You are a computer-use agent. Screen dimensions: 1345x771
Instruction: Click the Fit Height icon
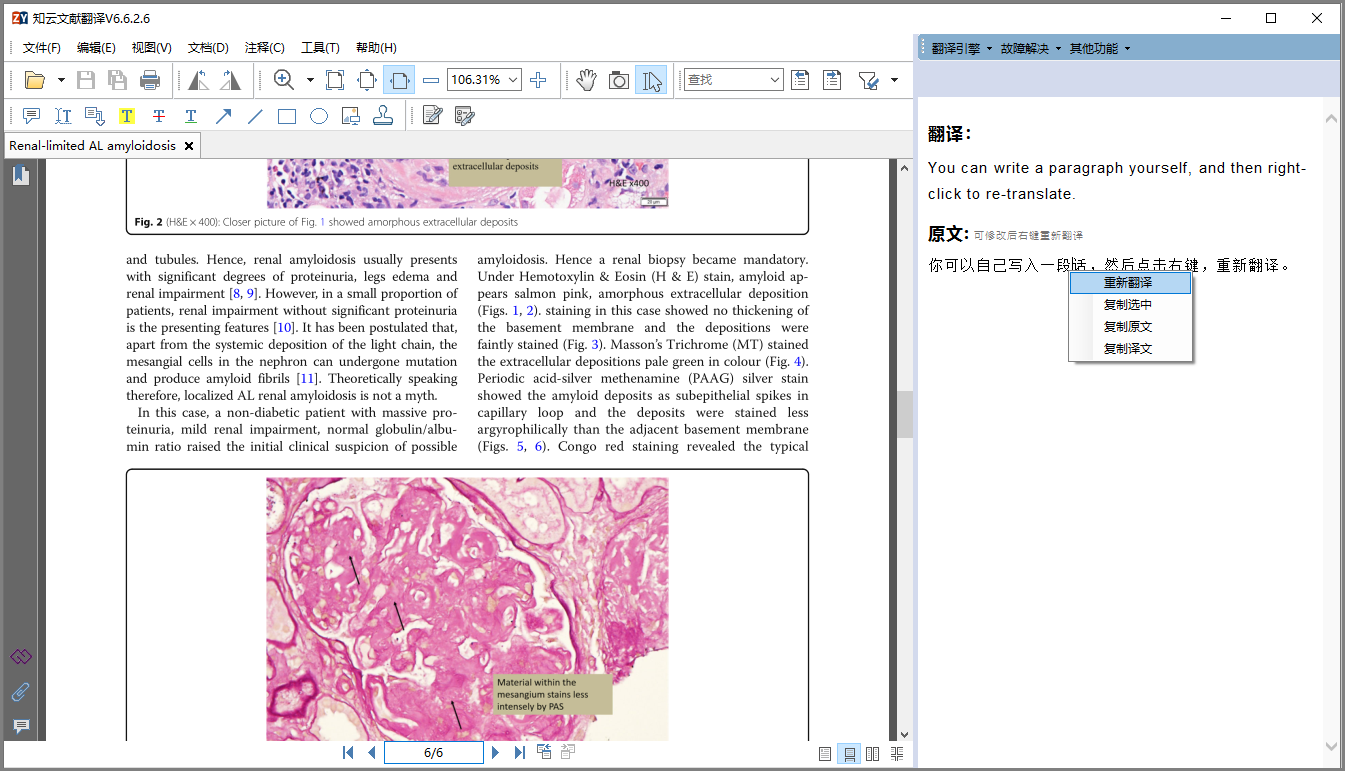[x=367, y=80]
